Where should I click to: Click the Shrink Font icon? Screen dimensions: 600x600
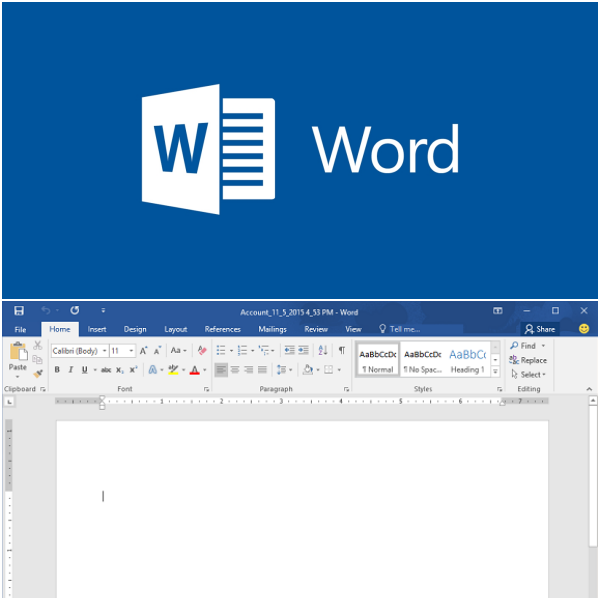(x=157, y=351)
